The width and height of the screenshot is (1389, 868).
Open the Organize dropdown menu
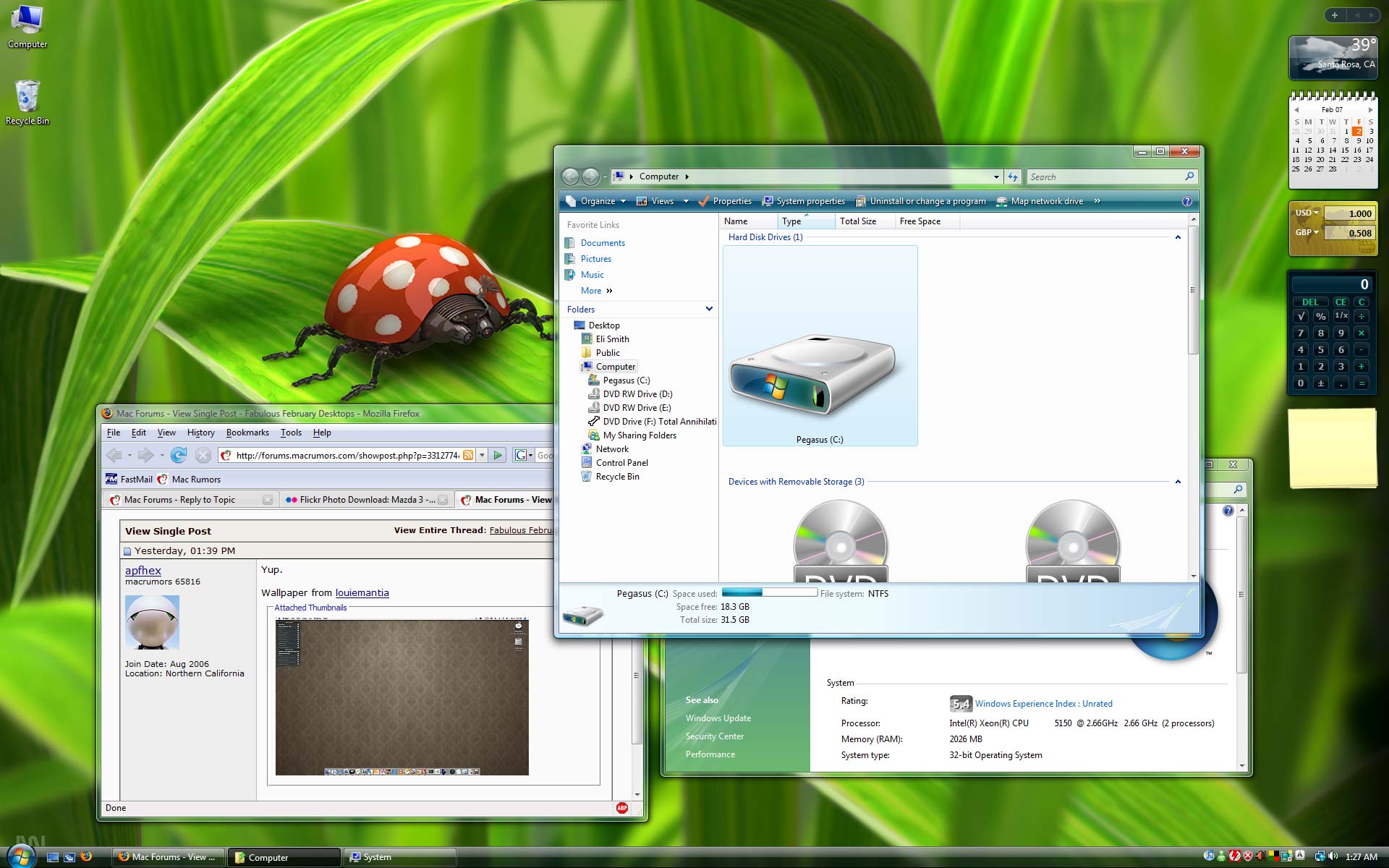click(x=596, y=201)
